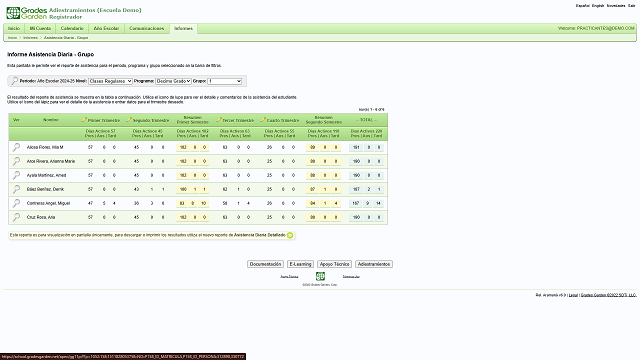This screenshot has width=640, height=360.
Task: Click Segundo Trimestre column header
Action: coord(151,120)
